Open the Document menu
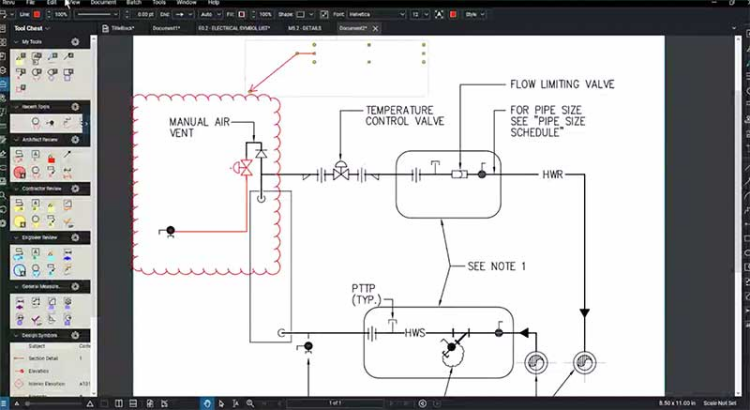Screen dimensions: 750x410 click(x=103, y=2)
